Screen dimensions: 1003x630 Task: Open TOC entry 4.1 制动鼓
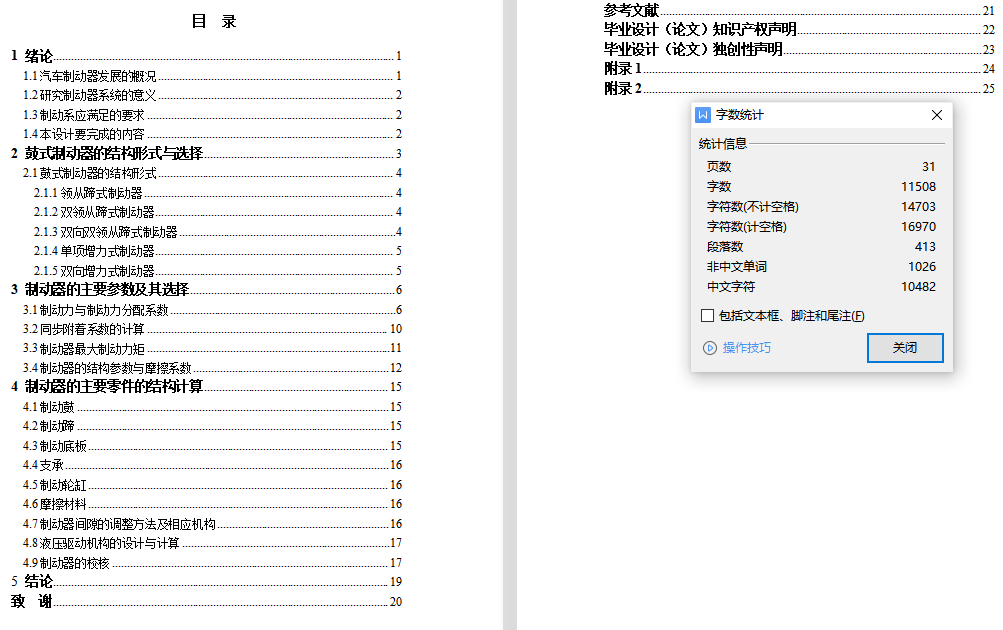tap(212, 407)
